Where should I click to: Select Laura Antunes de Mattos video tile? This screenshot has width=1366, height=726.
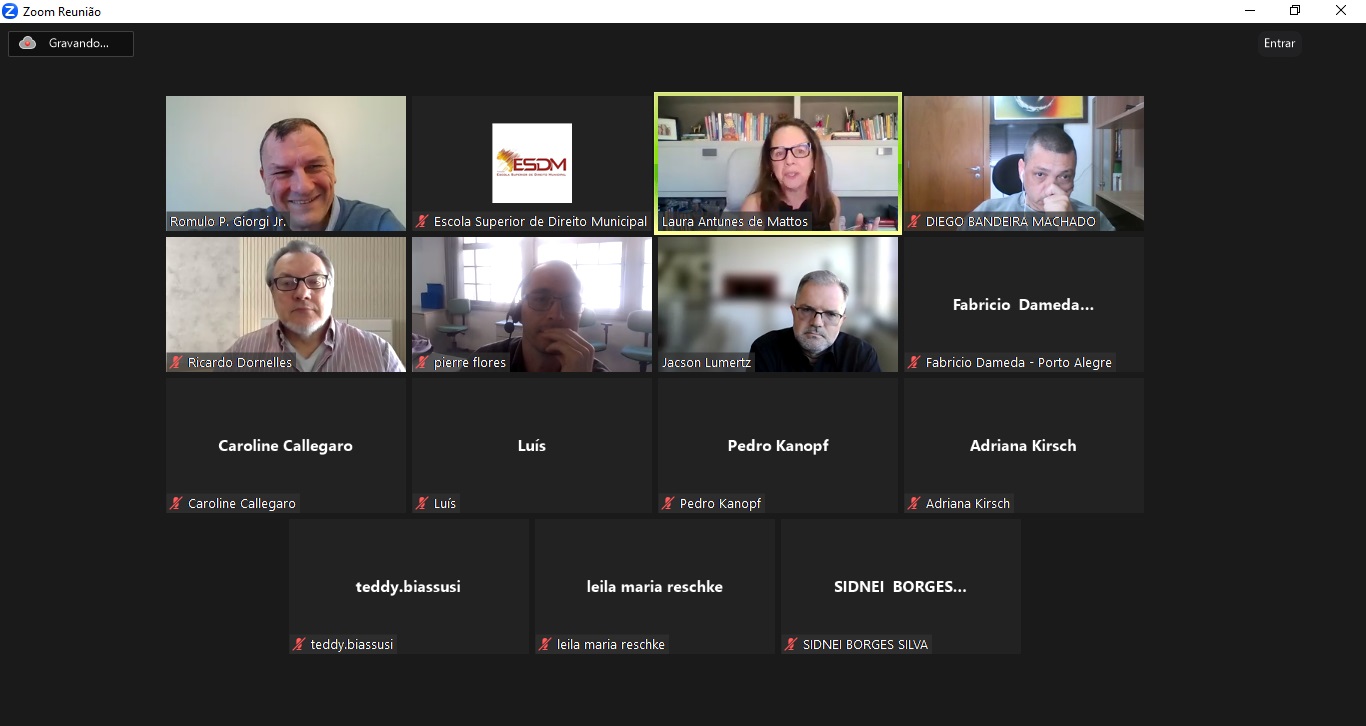click(x=778, y=163)
